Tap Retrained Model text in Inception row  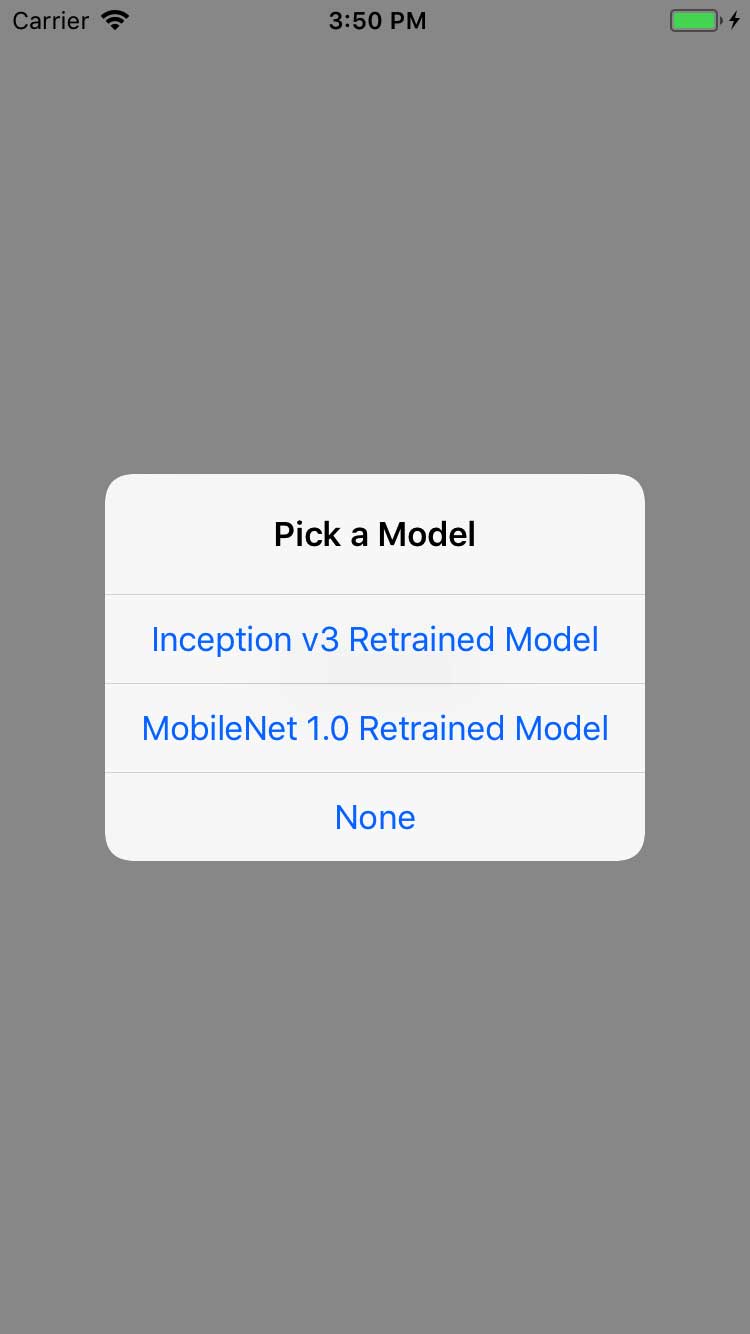coord(473,640)
